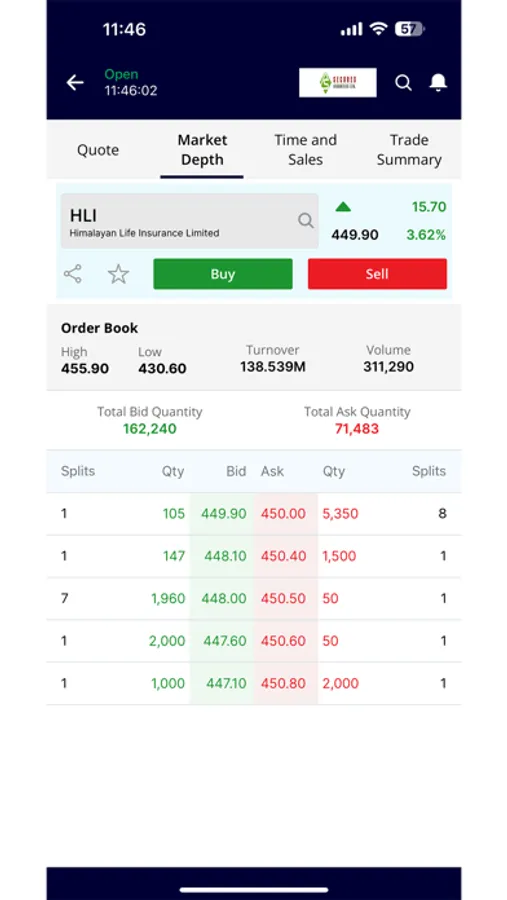
Task: Add HLI to watchlist with star icon
Action: 118,274
